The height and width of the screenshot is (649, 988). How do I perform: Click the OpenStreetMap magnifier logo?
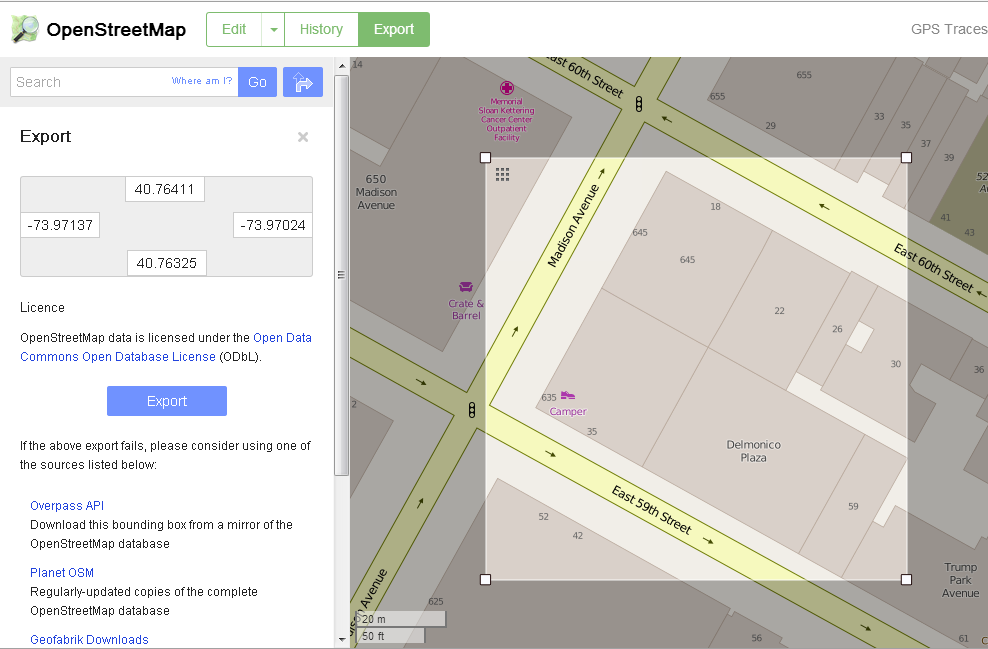25,29
